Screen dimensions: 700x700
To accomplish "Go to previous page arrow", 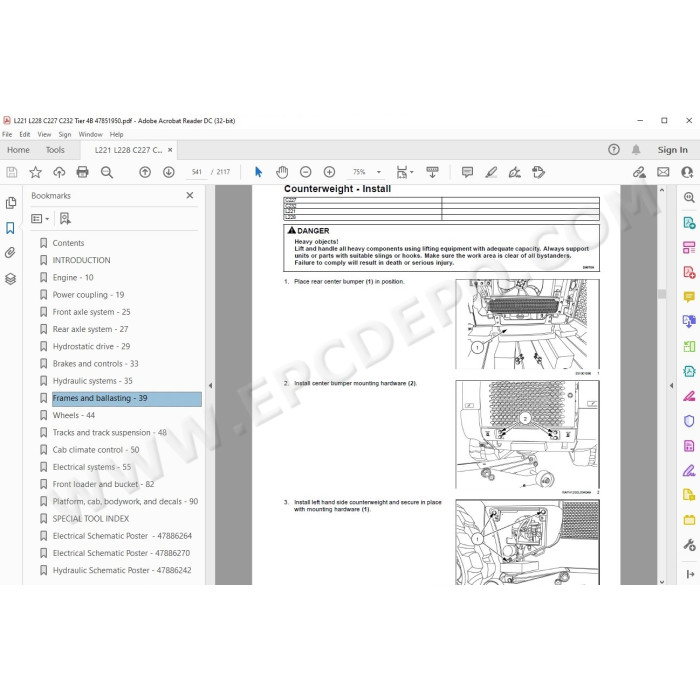I will pyautogui.click(x=145, y=172).
